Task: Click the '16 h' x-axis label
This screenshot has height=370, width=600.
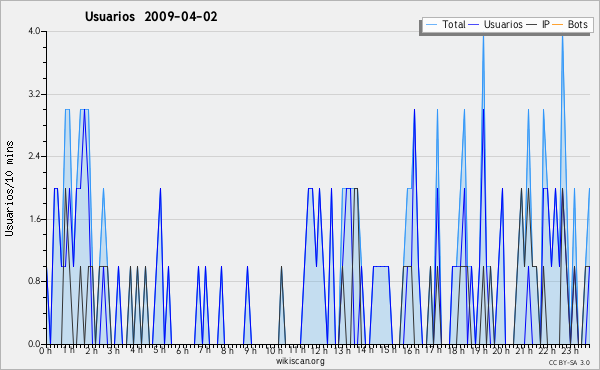Action: point(411,351)
